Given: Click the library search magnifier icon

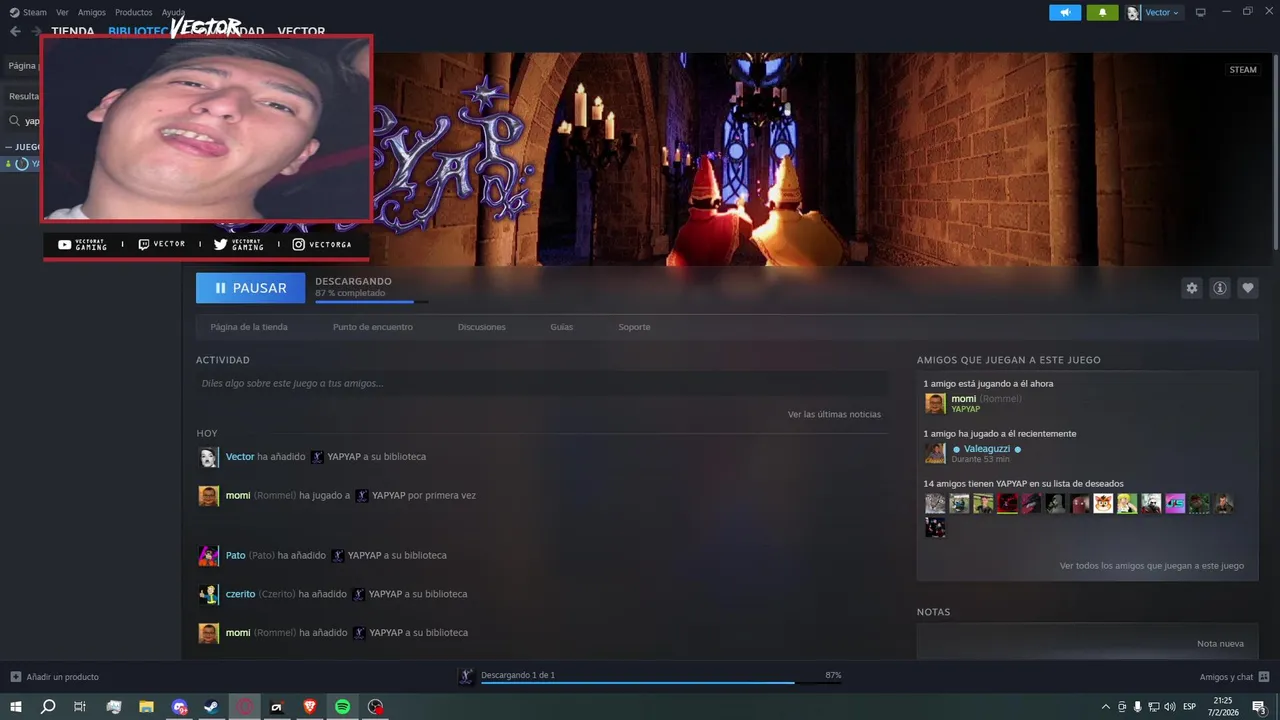Looking at the screenshot, I should [x=14, y=121].
